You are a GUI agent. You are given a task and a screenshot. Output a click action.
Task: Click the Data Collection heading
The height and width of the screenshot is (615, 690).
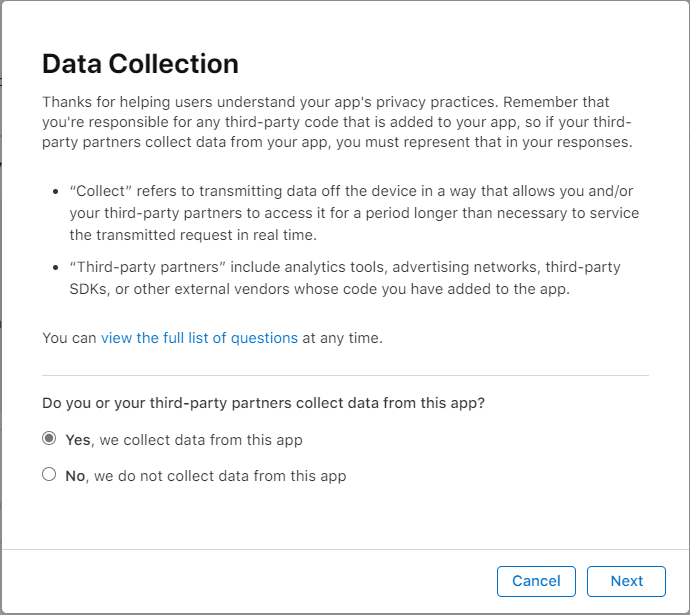pos(140,64)
